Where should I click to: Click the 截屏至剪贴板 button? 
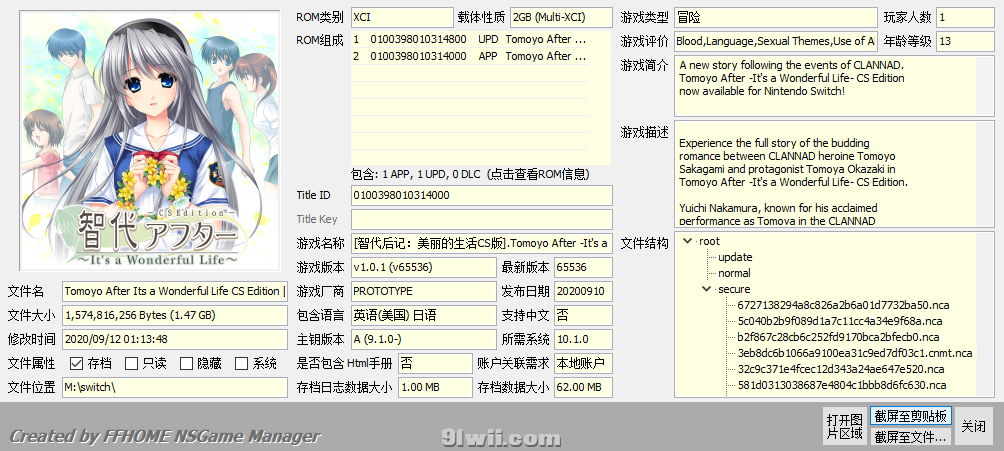click(x=911, y=416)
